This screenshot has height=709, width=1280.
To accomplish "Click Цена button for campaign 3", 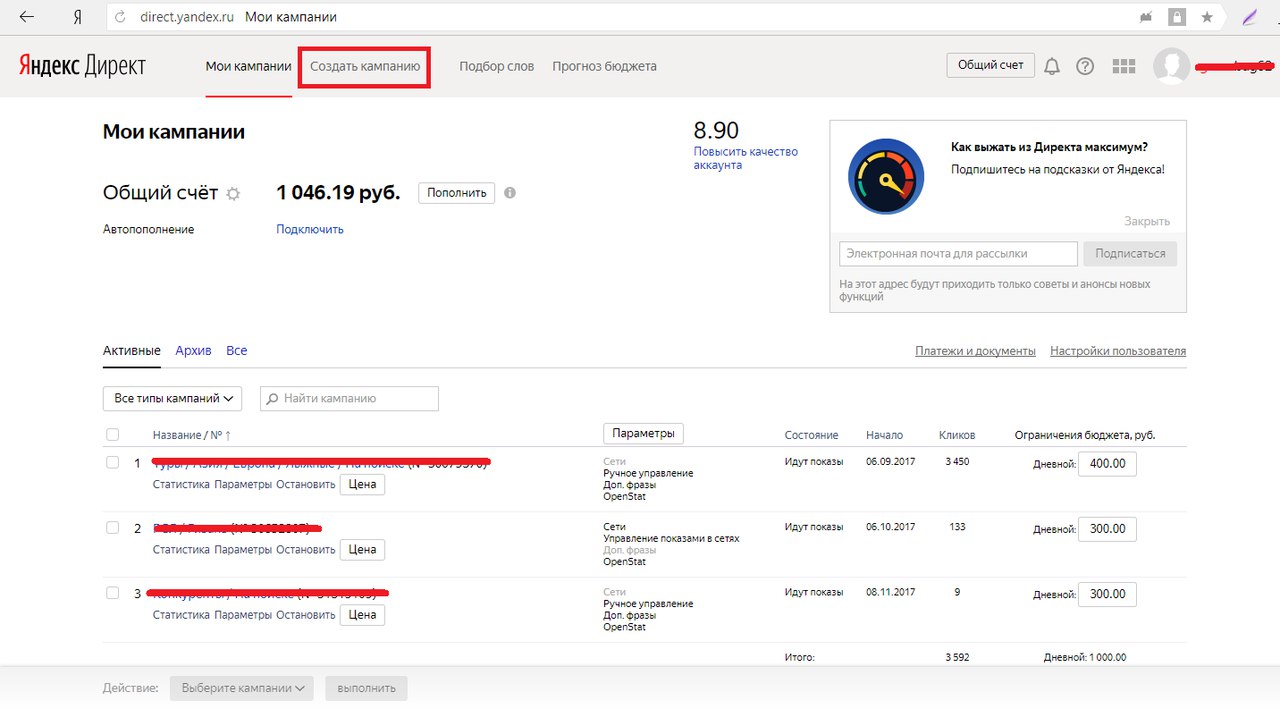I will pos(362,614).
